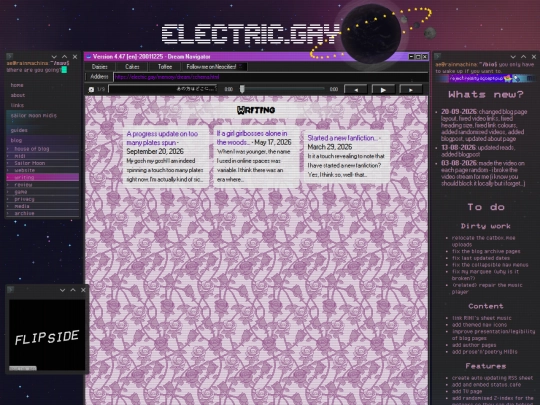The width and height of the screenshot is (540, 405).
Task: Open 'A progress update on too many plates spun' post
Action: [x=162, y=138]
